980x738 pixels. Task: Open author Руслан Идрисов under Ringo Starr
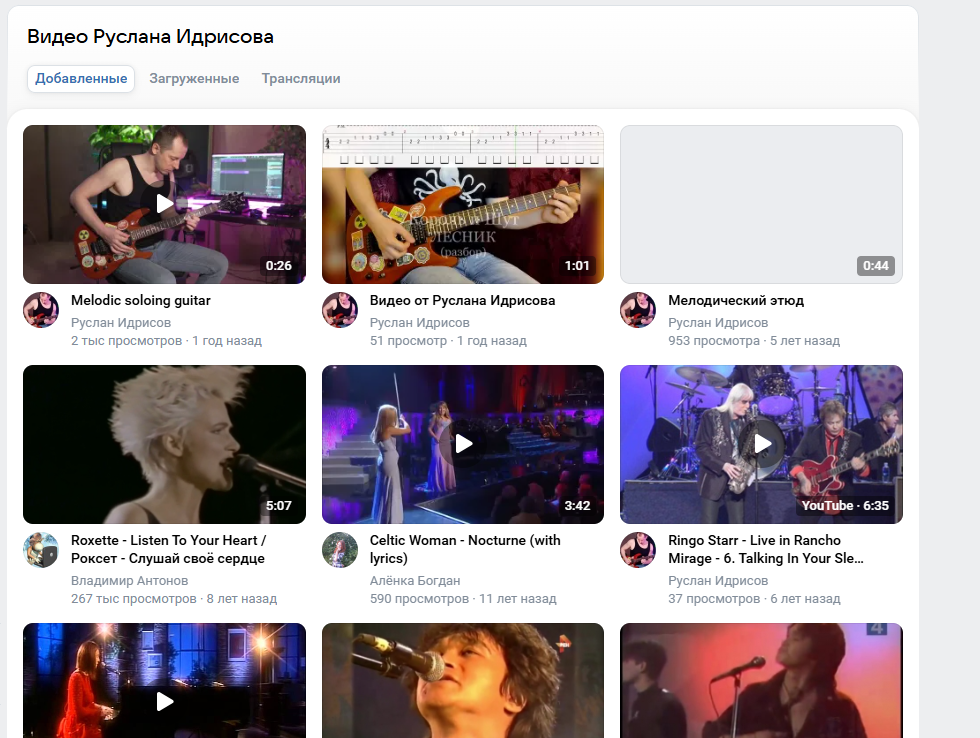pyautogui.click(x=718, y=581)
